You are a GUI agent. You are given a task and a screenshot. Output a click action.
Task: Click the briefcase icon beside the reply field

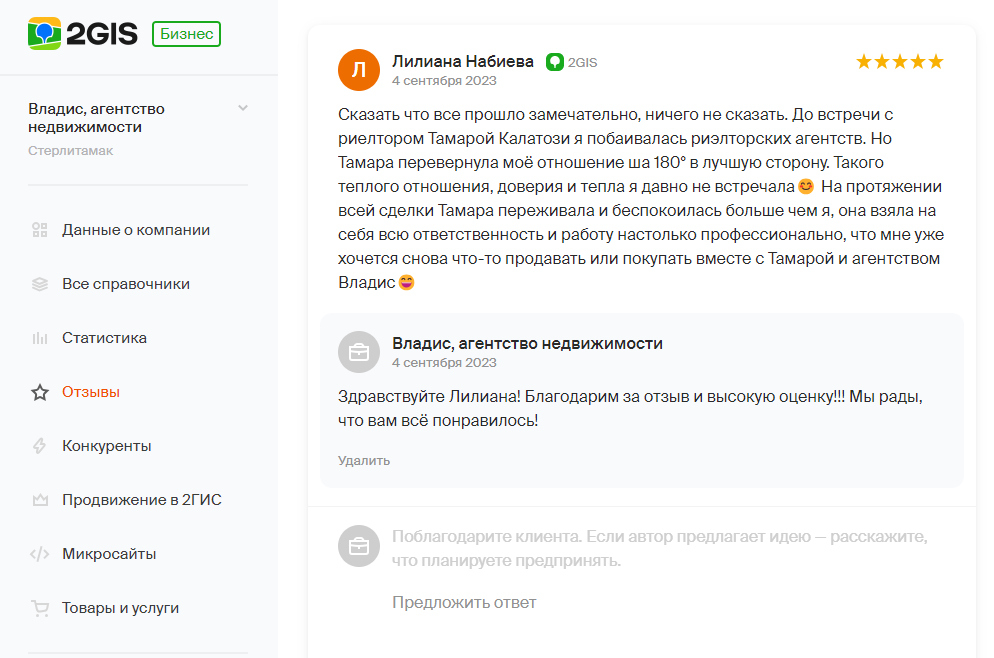(x=359, y=546)
